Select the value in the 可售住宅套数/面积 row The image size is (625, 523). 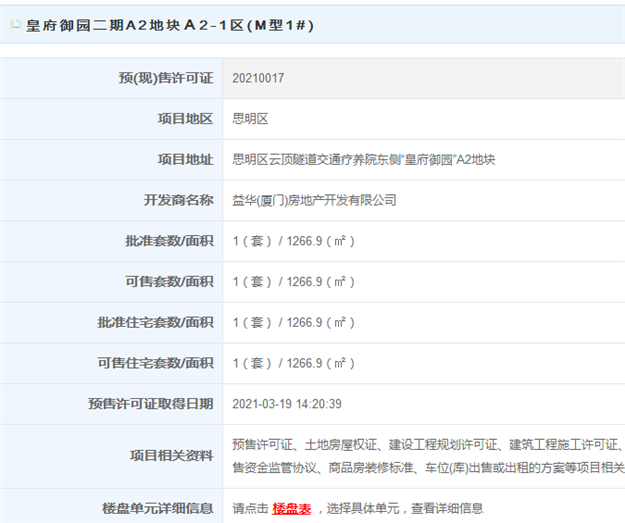tap(293, 363)
